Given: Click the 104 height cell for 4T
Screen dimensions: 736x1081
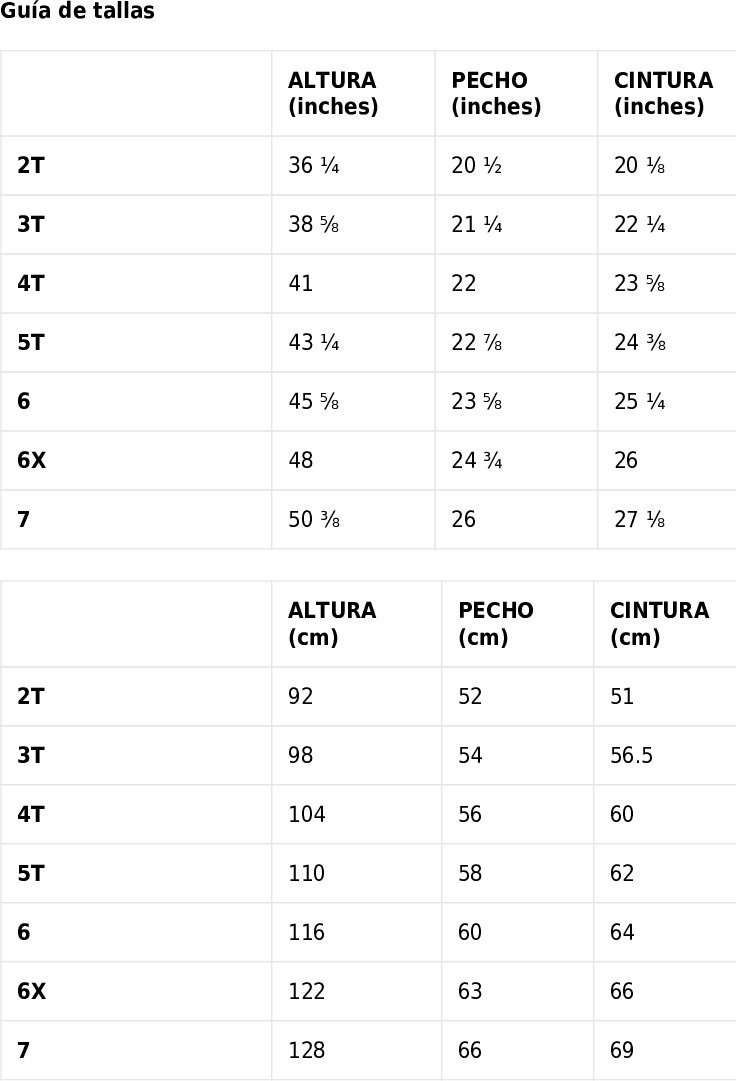Looking at the screenshot, I should (x=307, y=814).
